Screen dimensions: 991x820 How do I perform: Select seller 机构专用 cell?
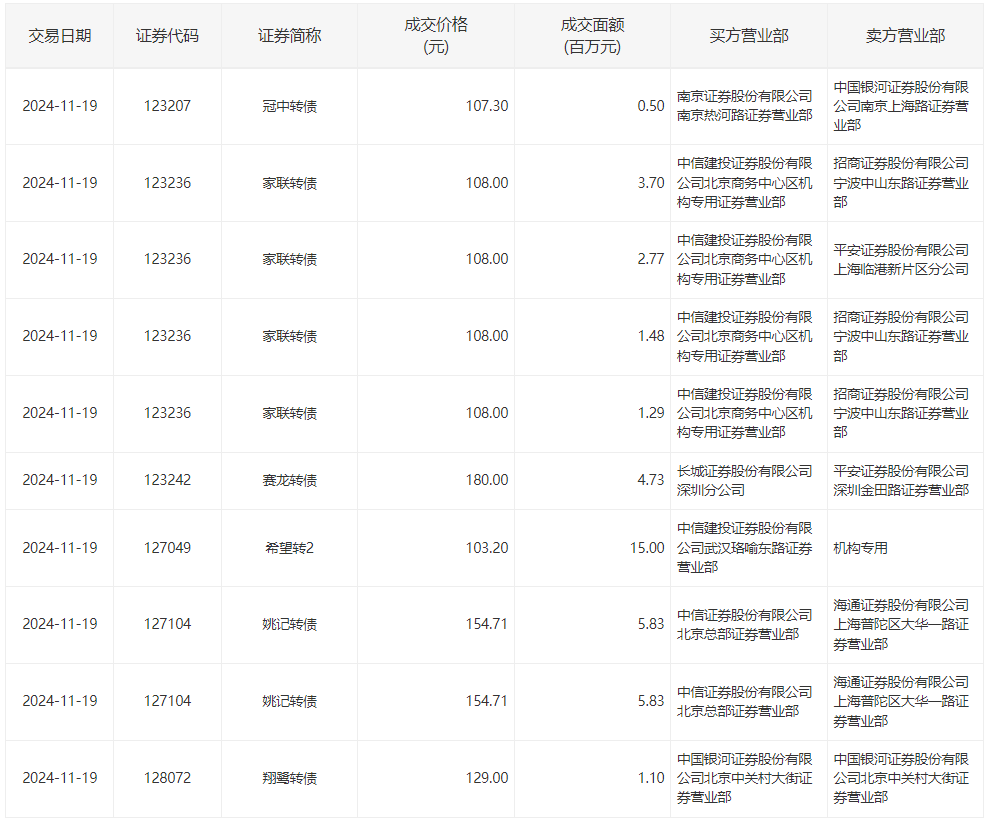(x=860, y=548)
